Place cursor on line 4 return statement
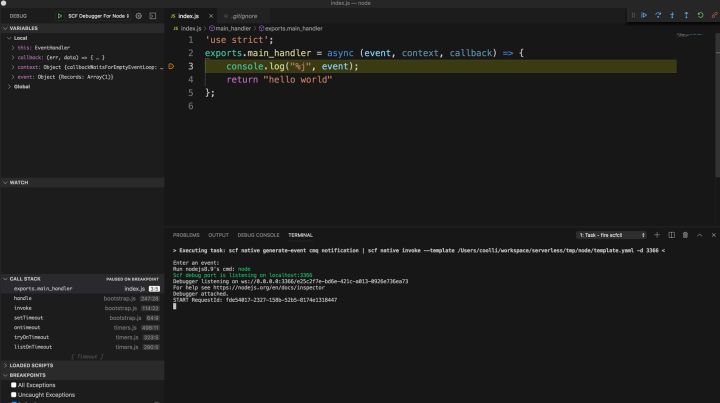The height and width of the screenshot is (403, 720). pyautogui.click(x=279, y=79)
